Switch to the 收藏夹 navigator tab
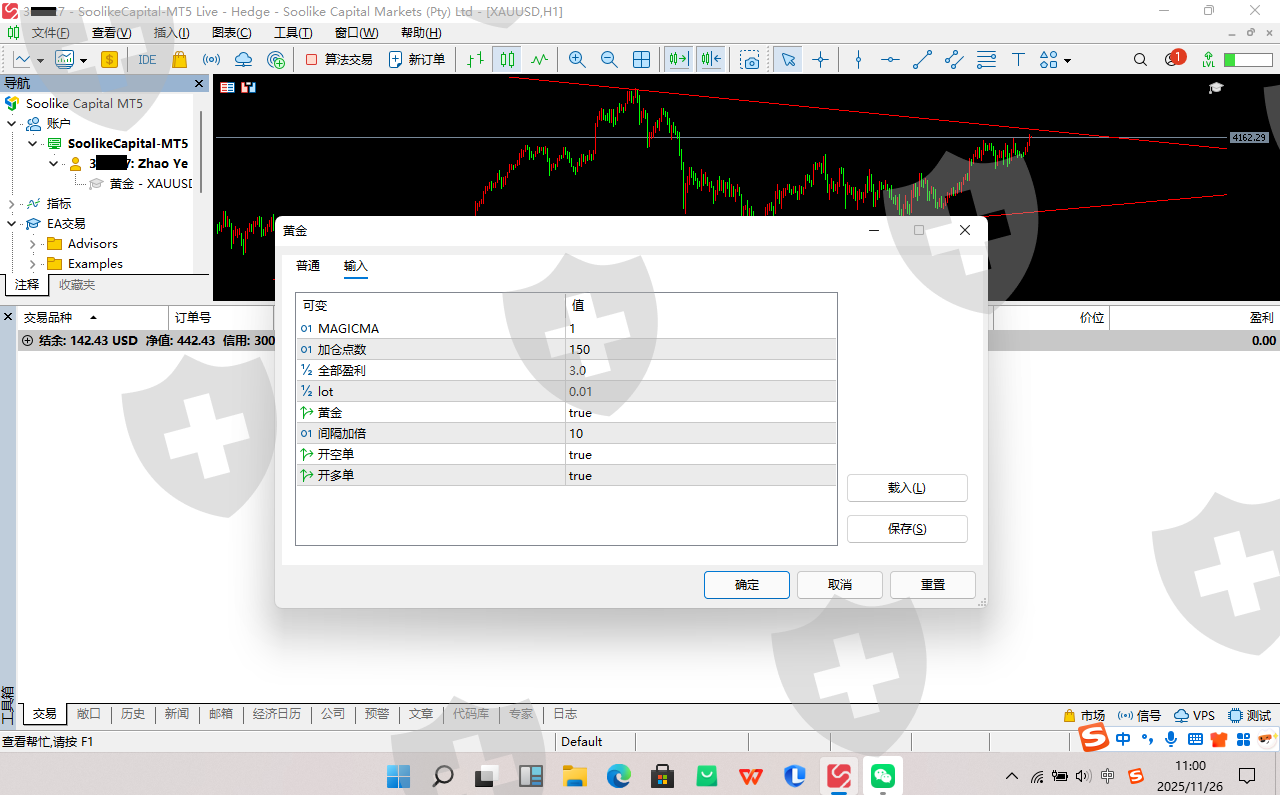 [x=77, y=284]
